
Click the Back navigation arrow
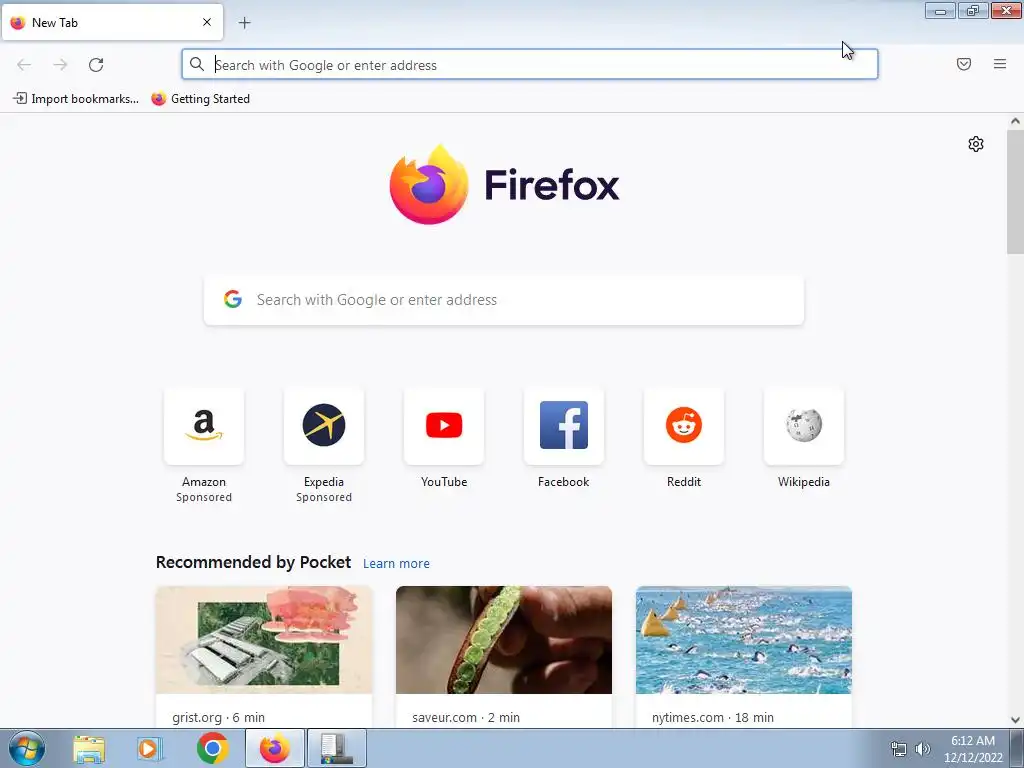(24, 65)
